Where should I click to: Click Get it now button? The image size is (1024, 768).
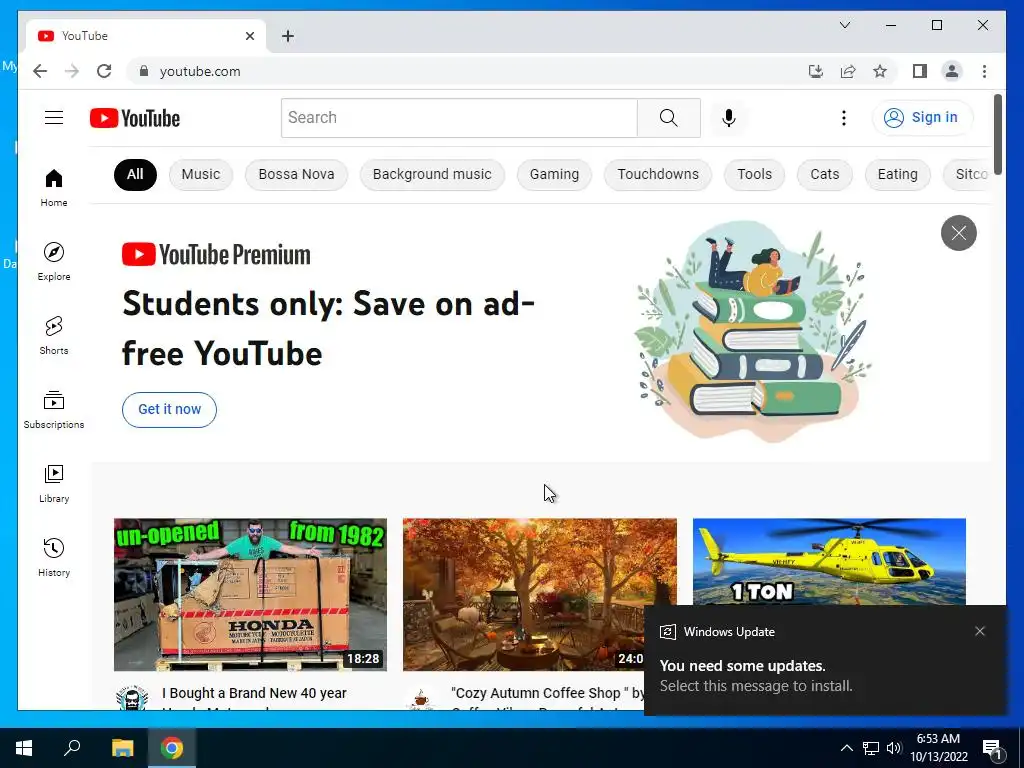[x=169, y=409]
